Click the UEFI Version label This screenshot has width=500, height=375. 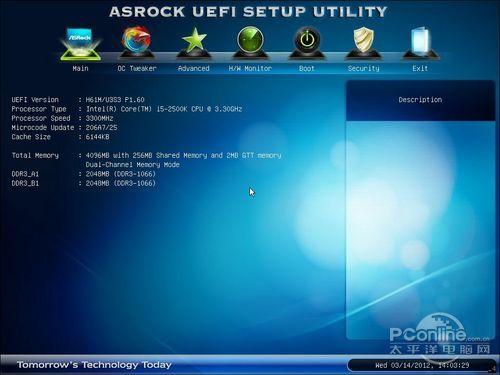(x=35, y=100)
